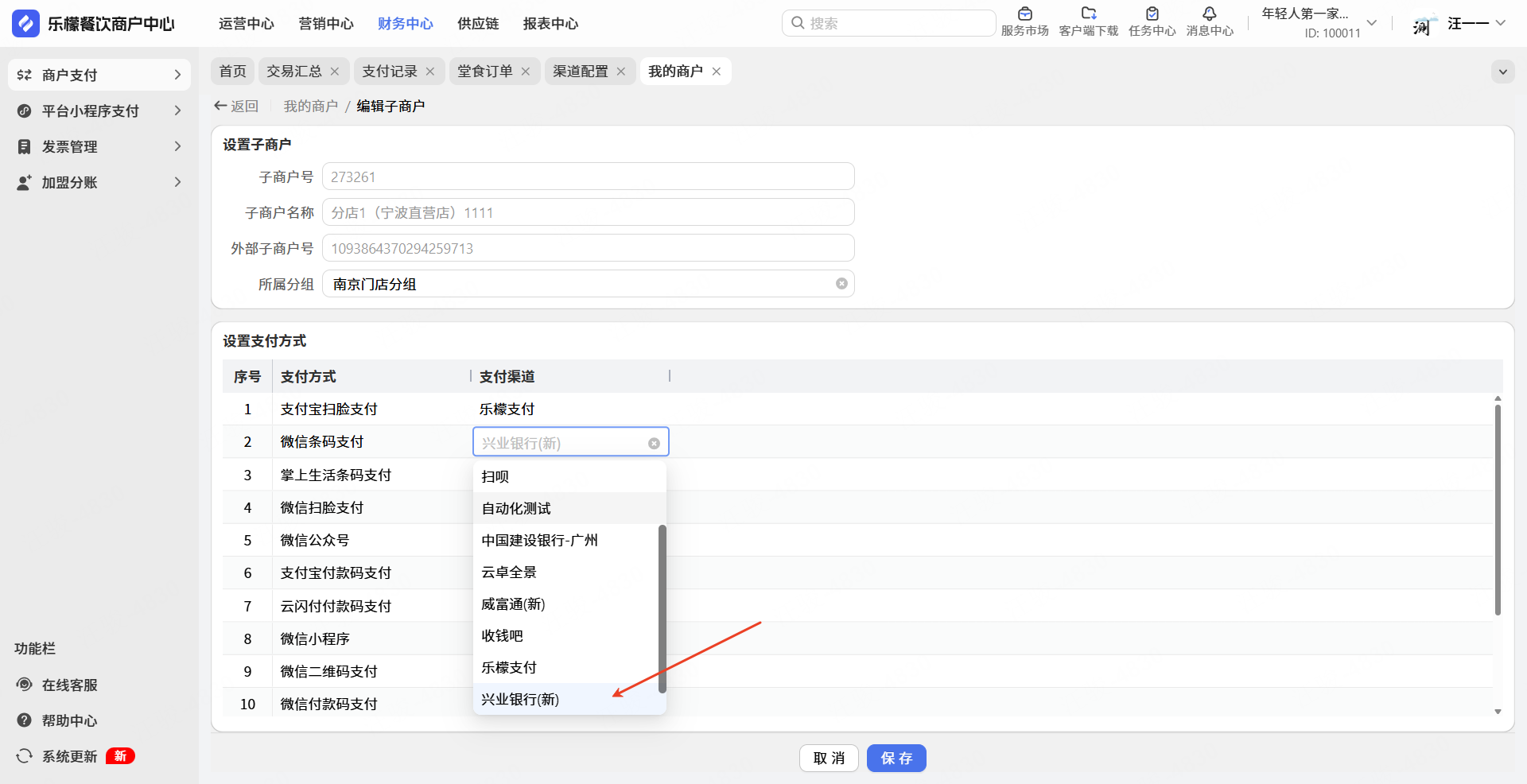Select 中国建设银行-广州 from channel list

[x=566, y=540]
